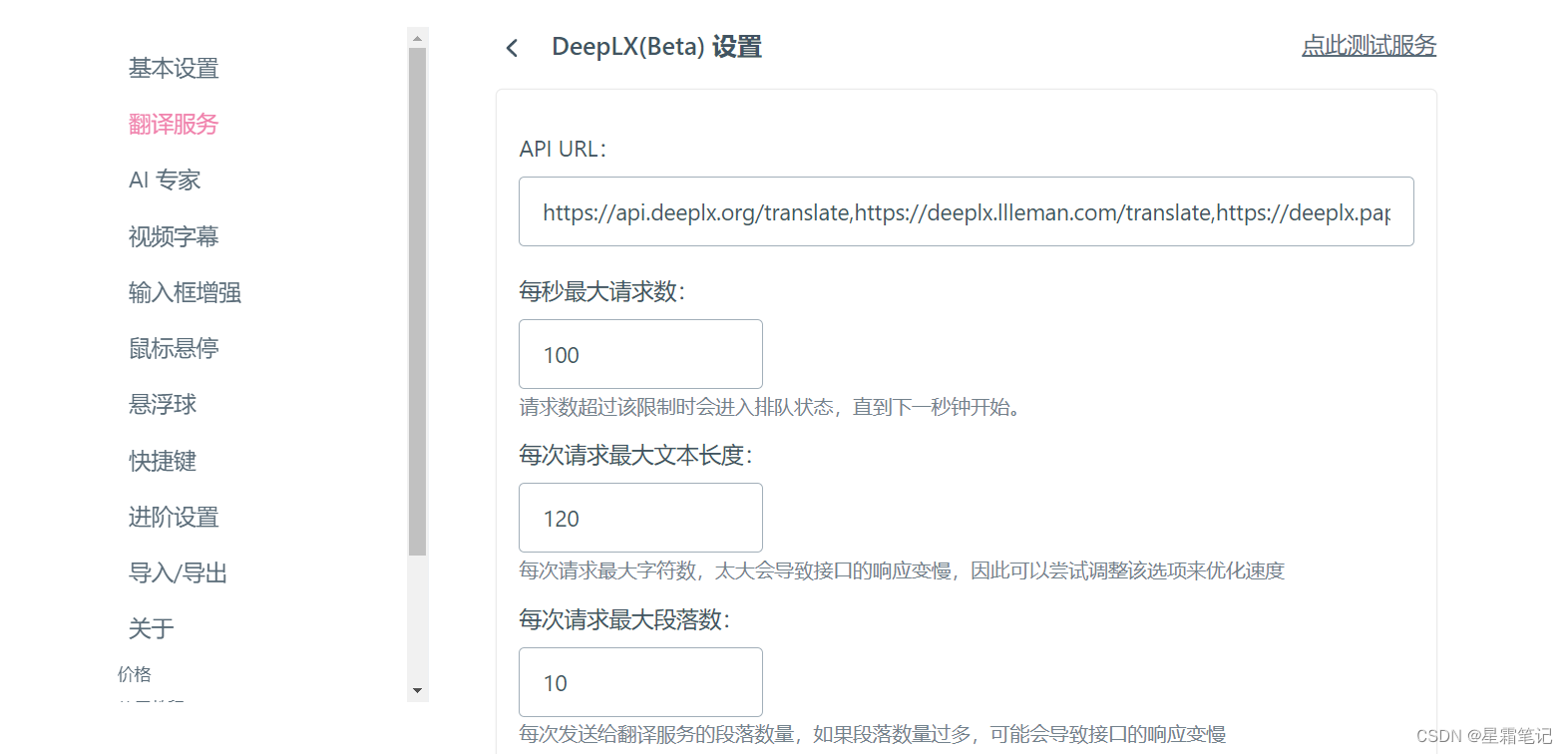Viewport: 1568px width, 754px height.
Task: Open 悬浮球 settings
Action: [163, 404]
